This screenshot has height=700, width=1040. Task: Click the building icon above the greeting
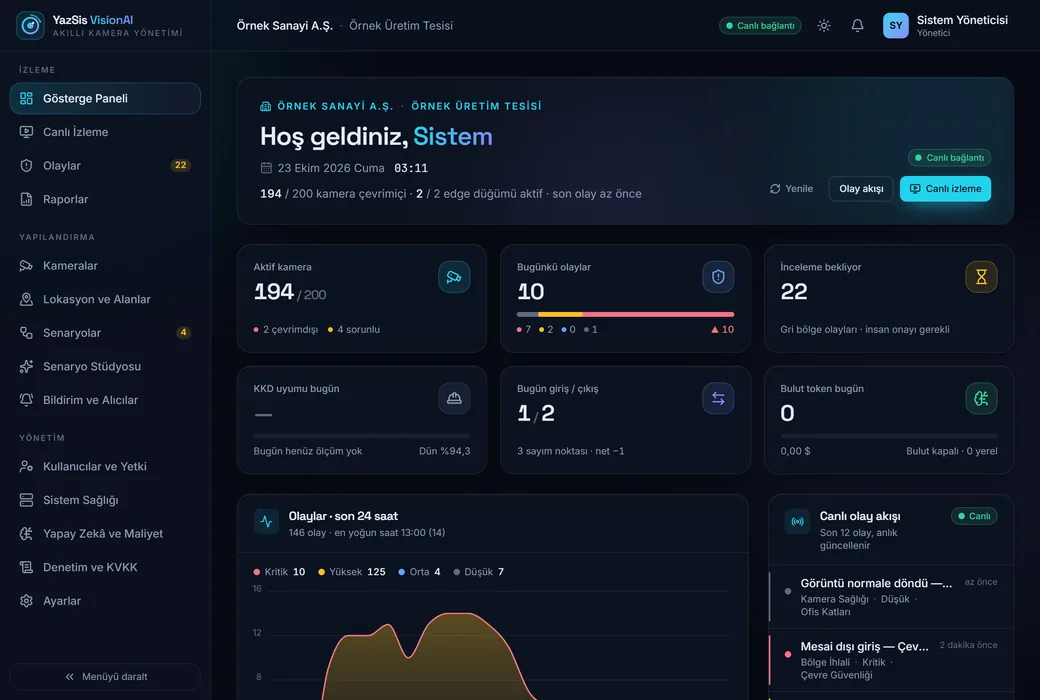click(x=265, y=106)
